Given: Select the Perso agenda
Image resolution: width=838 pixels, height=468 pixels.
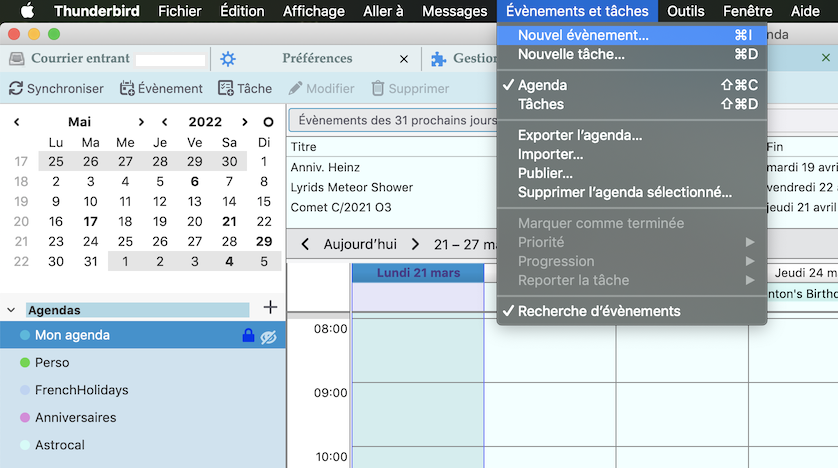Looking at the screenshot, I should tap(143, 362).
